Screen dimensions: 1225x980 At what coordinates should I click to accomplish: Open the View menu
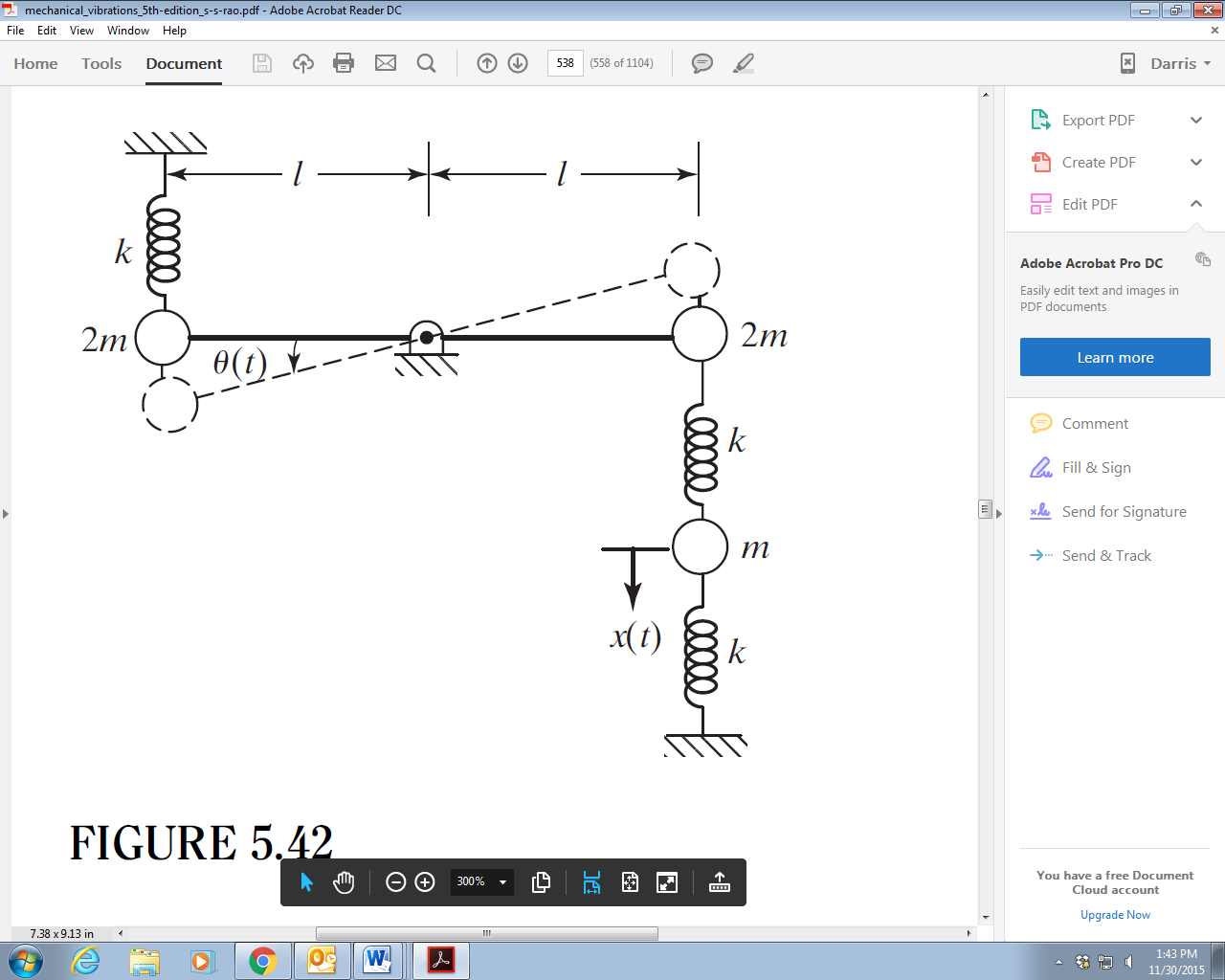point(81,30)
